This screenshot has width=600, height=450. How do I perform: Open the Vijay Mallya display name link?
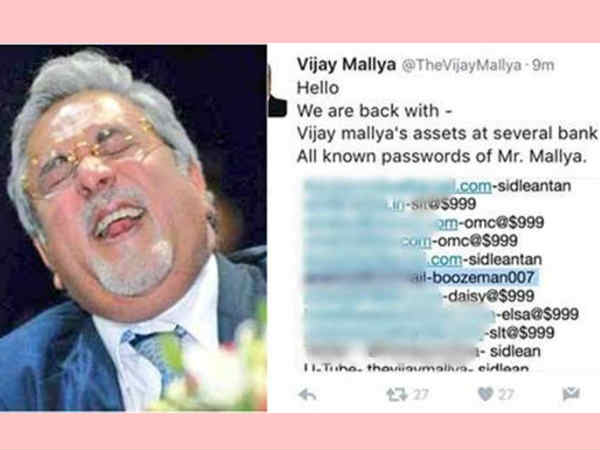pos(346,65)
